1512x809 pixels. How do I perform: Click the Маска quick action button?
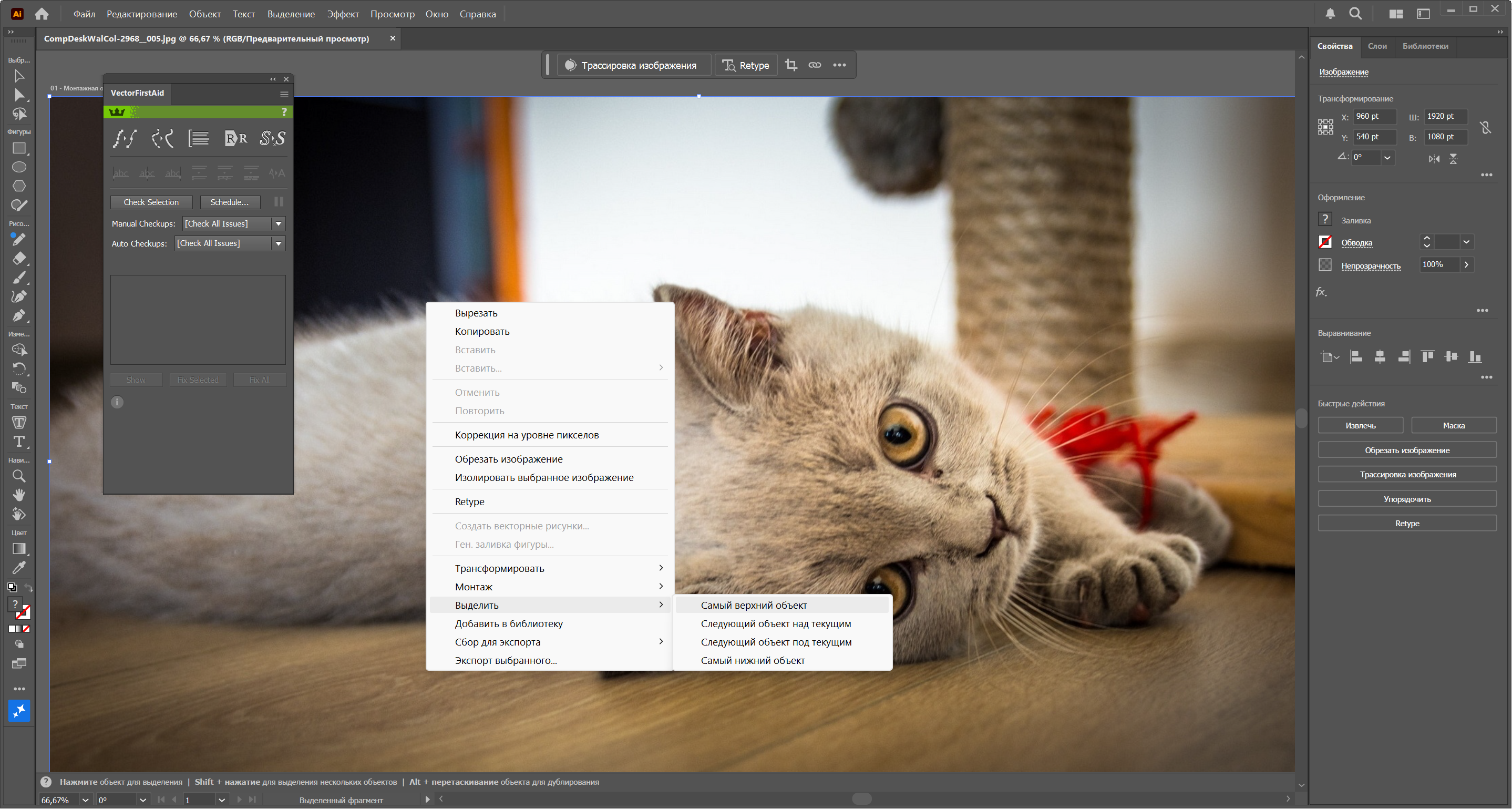coord(1453,426)
